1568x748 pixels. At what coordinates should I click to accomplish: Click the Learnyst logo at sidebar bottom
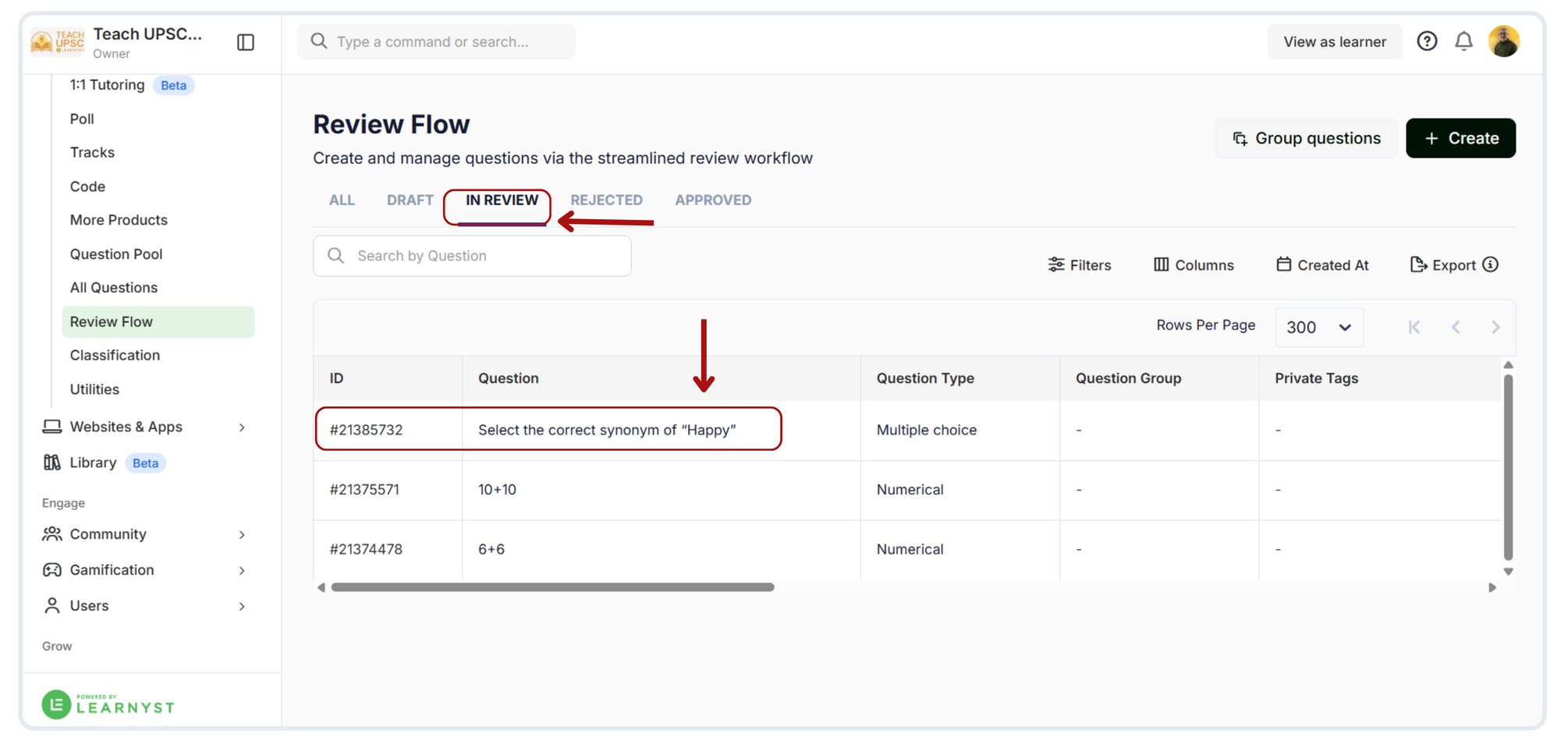[108, 704]
